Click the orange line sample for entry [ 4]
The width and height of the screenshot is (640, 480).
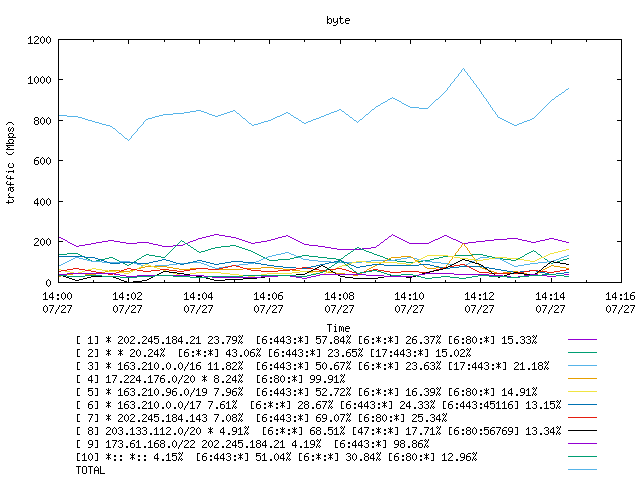tap(582, 378)
